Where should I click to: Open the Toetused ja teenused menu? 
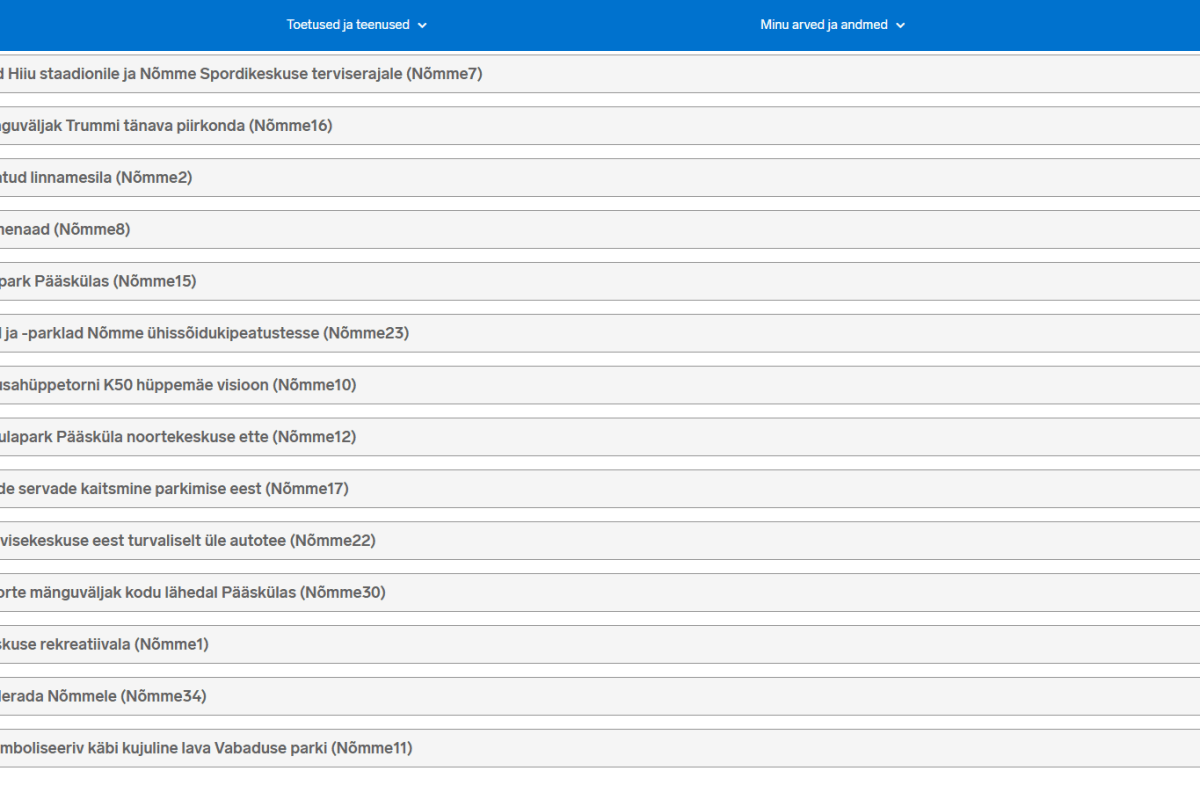pos(348,25)
